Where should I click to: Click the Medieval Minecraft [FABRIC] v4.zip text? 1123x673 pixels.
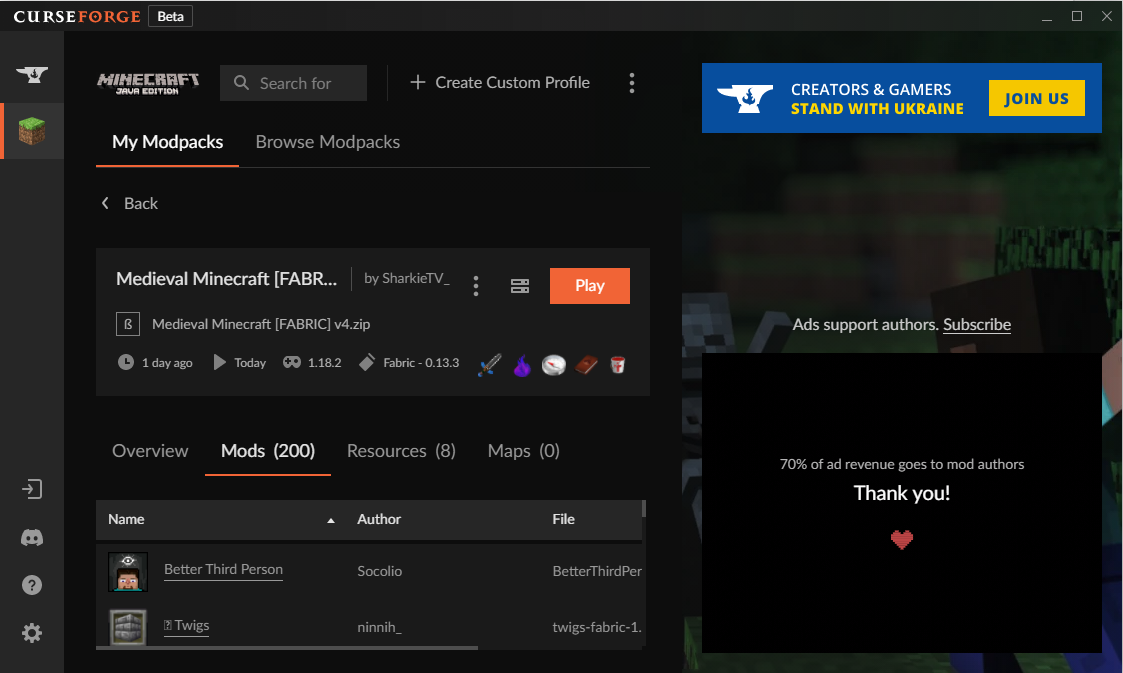click(x=261, y=324)
